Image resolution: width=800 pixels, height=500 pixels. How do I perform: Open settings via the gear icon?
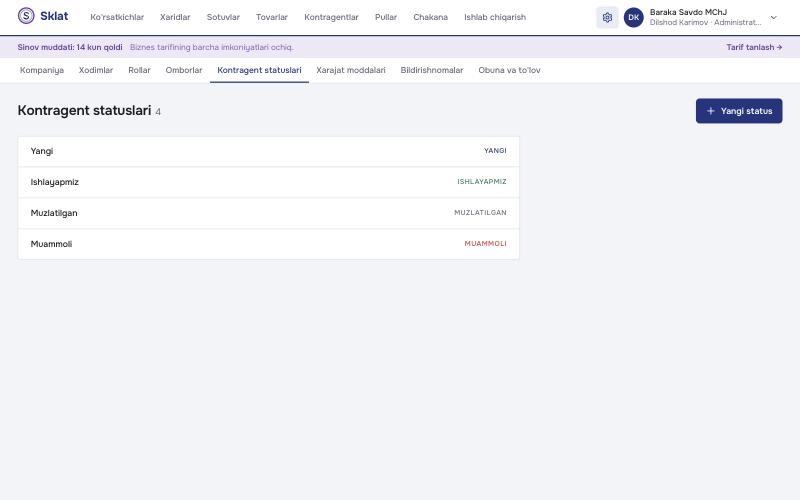click(x=607, y=17)
